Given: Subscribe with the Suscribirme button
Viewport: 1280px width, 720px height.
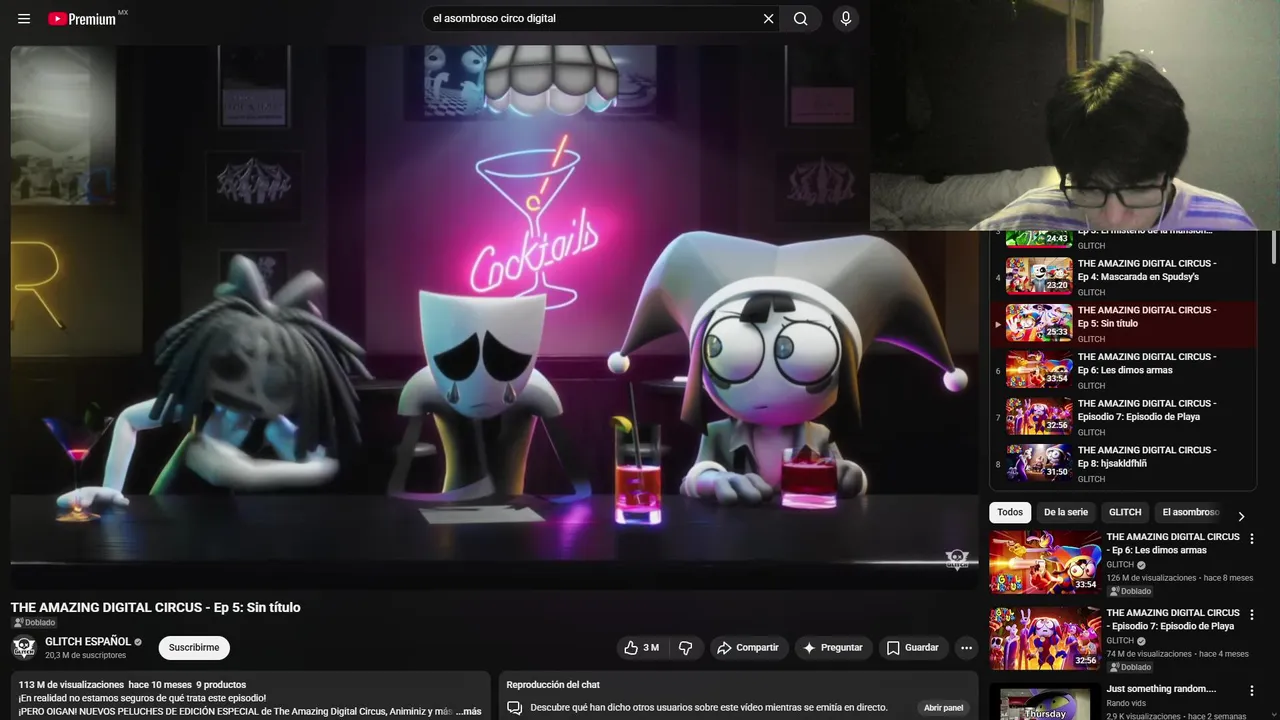Looking at the screenshot, I should [194, 648].
